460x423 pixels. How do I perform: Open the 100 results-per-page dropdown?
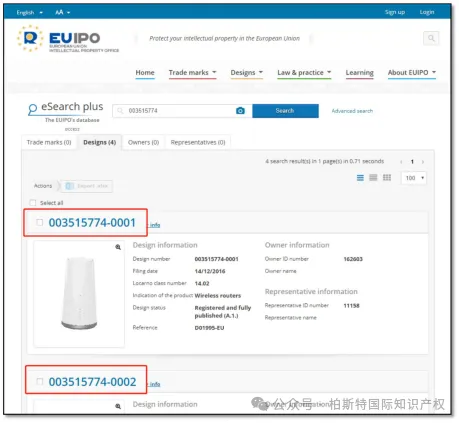[414, 178]
